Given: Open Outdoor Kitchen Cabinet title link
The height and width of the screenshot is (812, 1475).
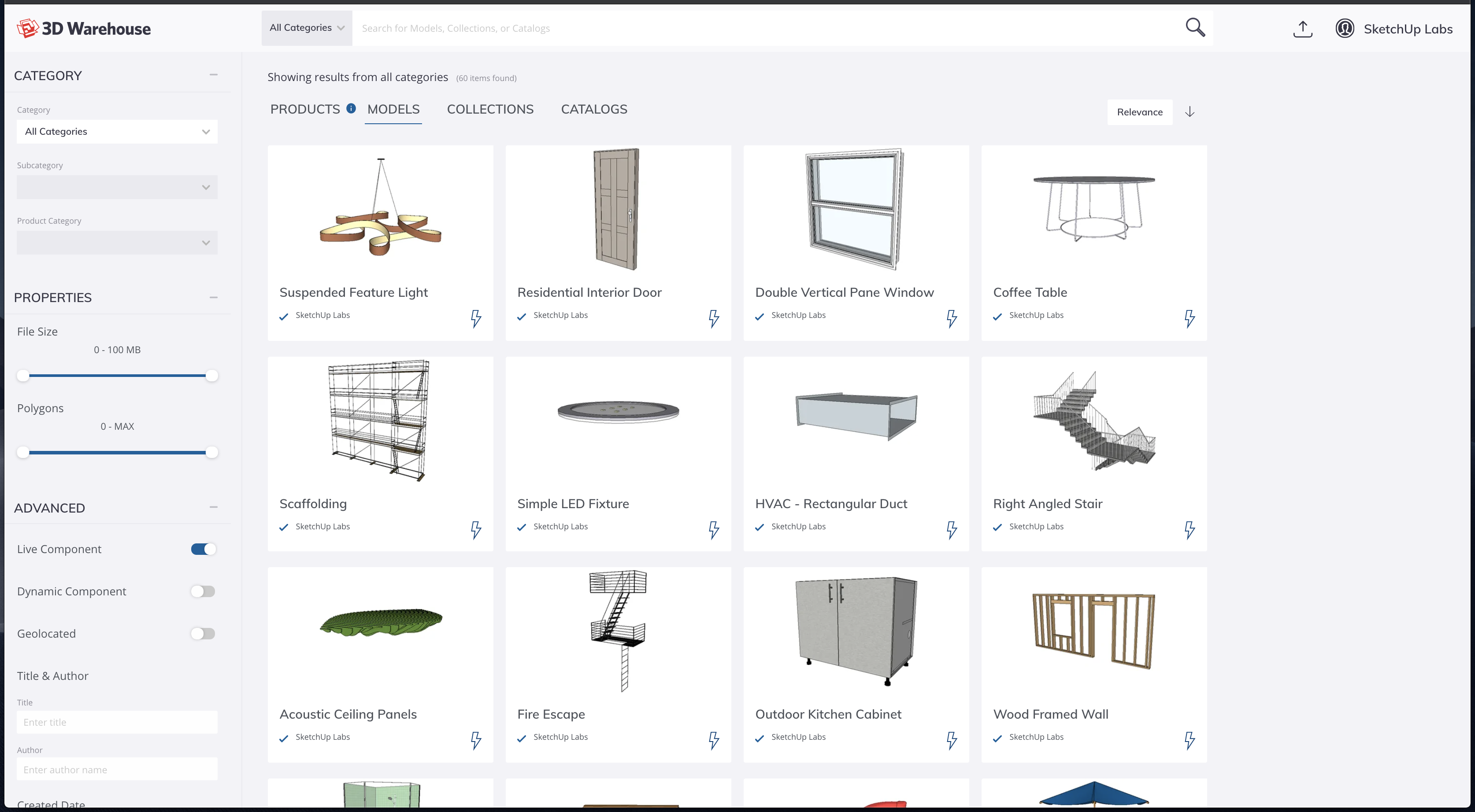Looking at the screenshot, I should coord(828,714).
